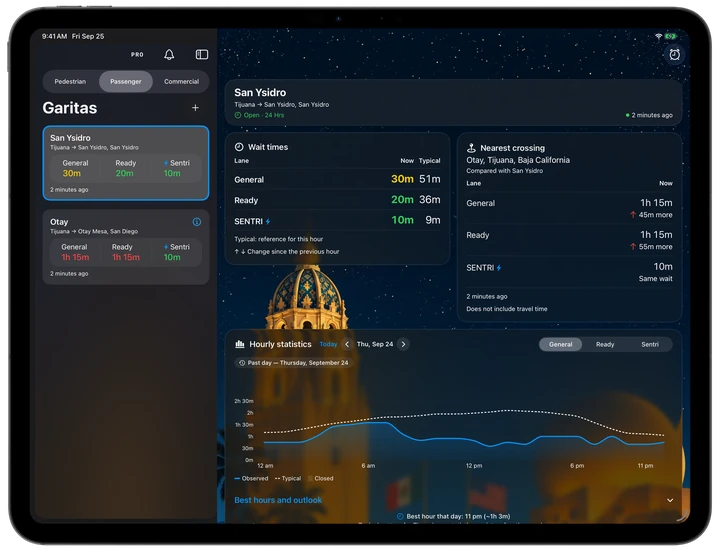The height and width of the screenshot is (552, 720).
Task: Click General typical 51m value
Action: pyautogui.click(x=430, y=179)
